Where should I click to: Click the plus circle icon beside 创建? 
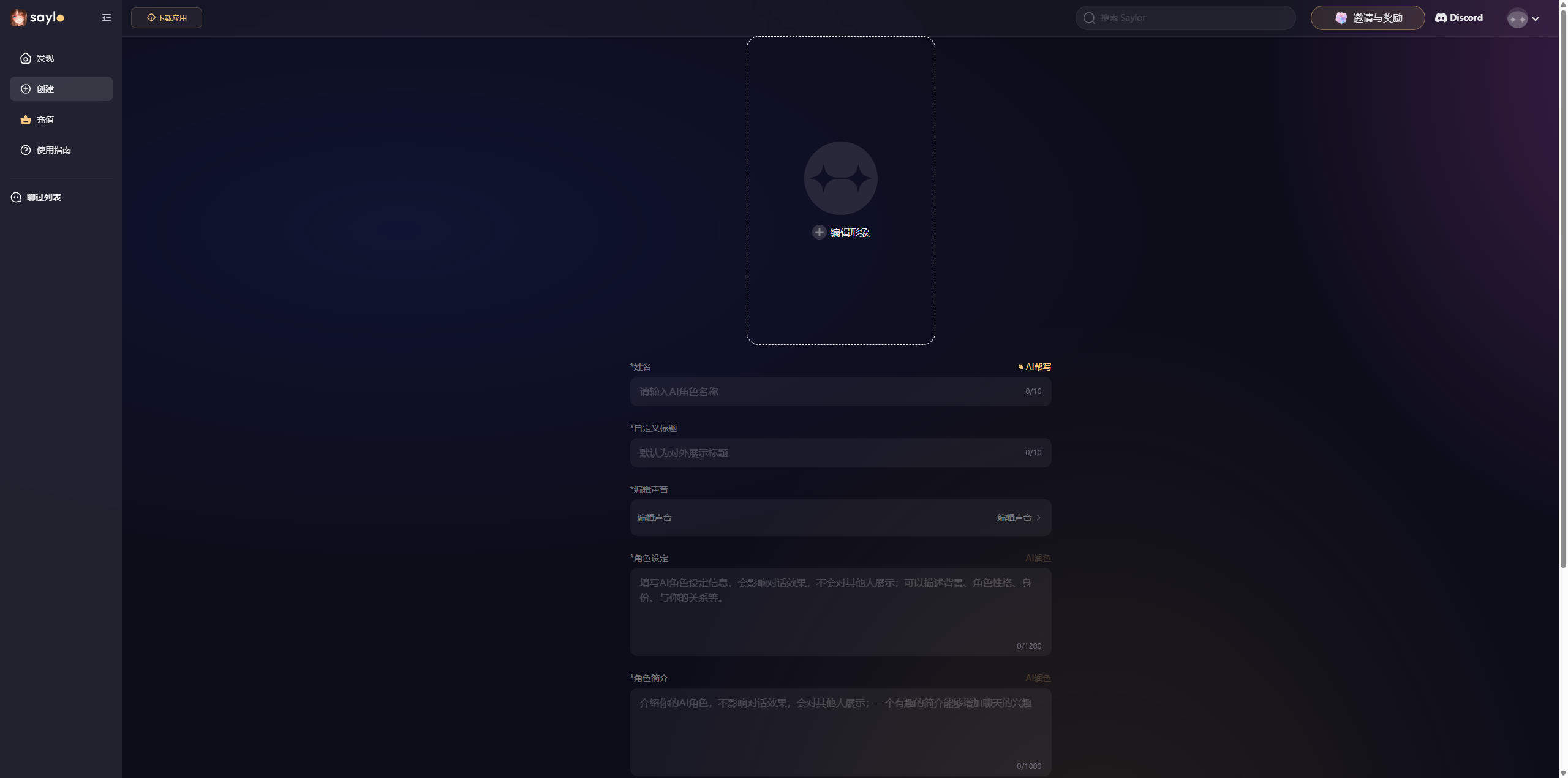(x=26, y=89)
